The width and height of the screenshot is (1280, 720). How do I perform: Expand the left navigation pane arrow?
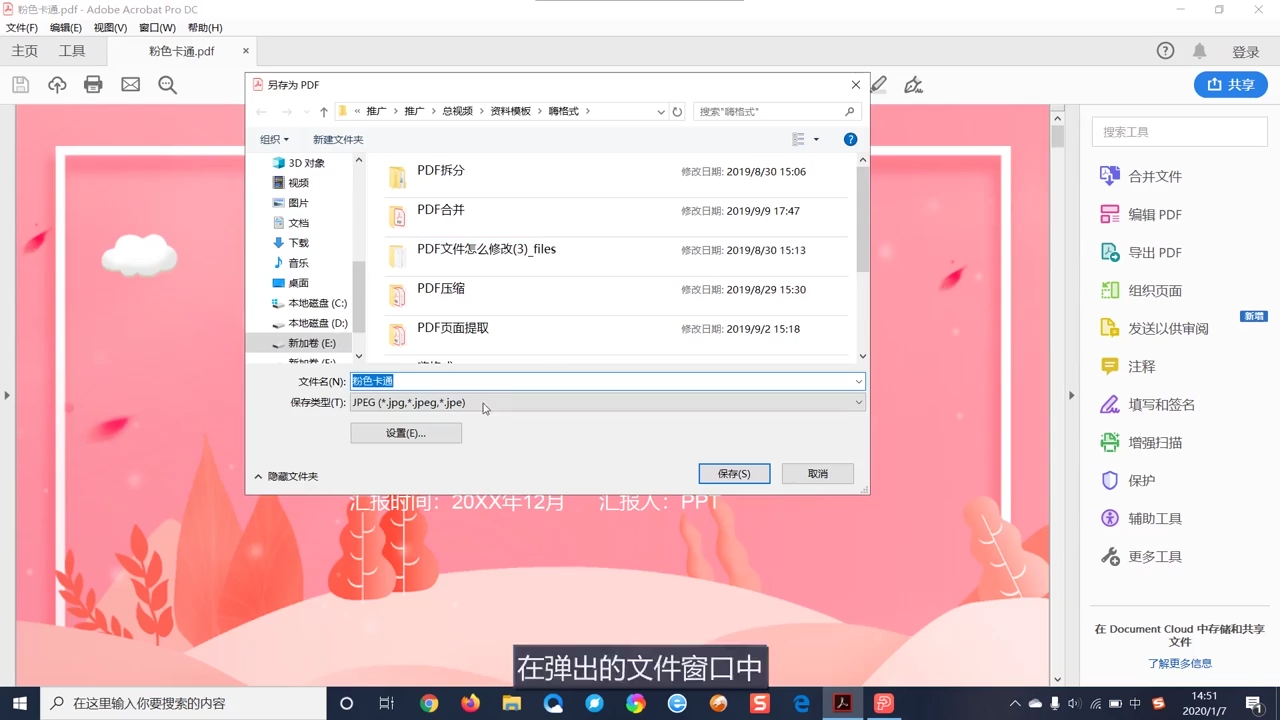7,395
